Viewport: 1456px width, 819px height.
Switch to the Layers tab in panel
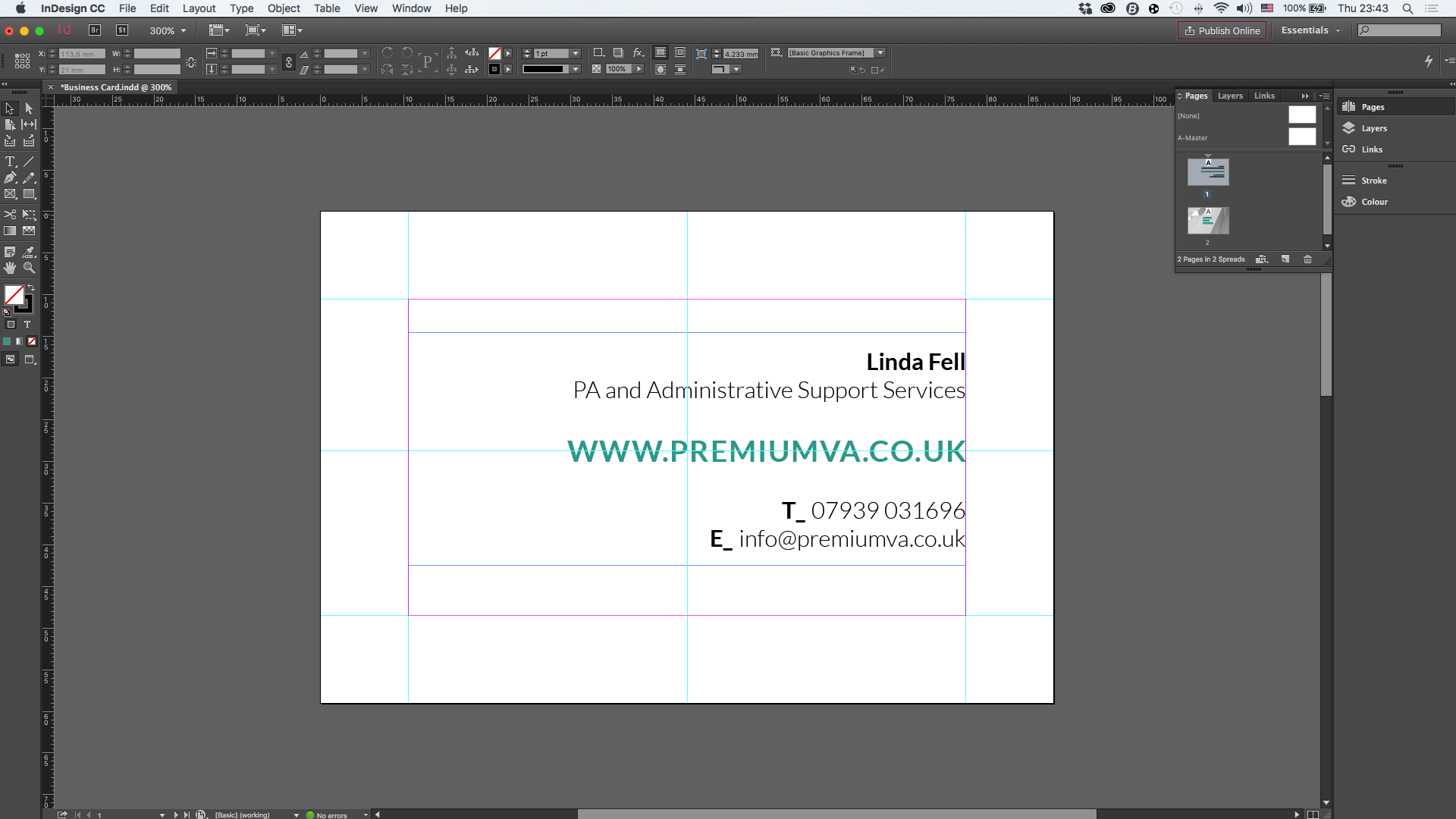1230,96
